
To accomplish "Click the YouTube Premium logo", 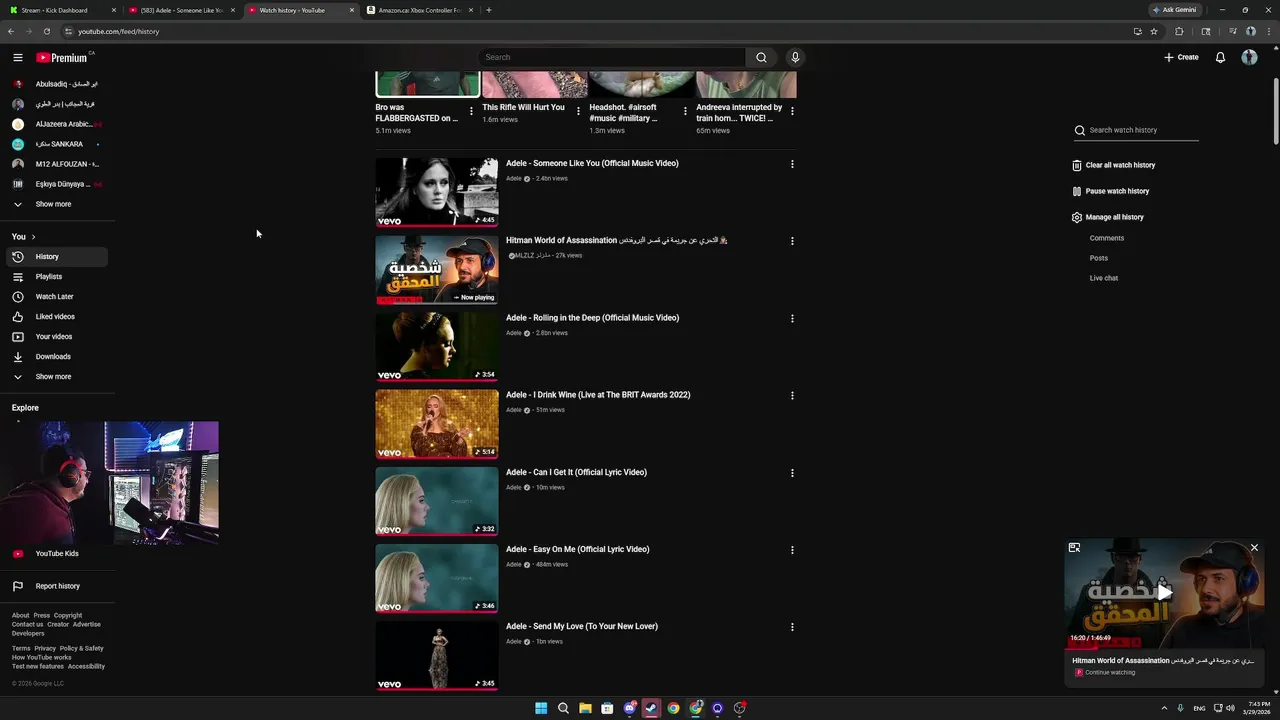I will coord(64,57).
